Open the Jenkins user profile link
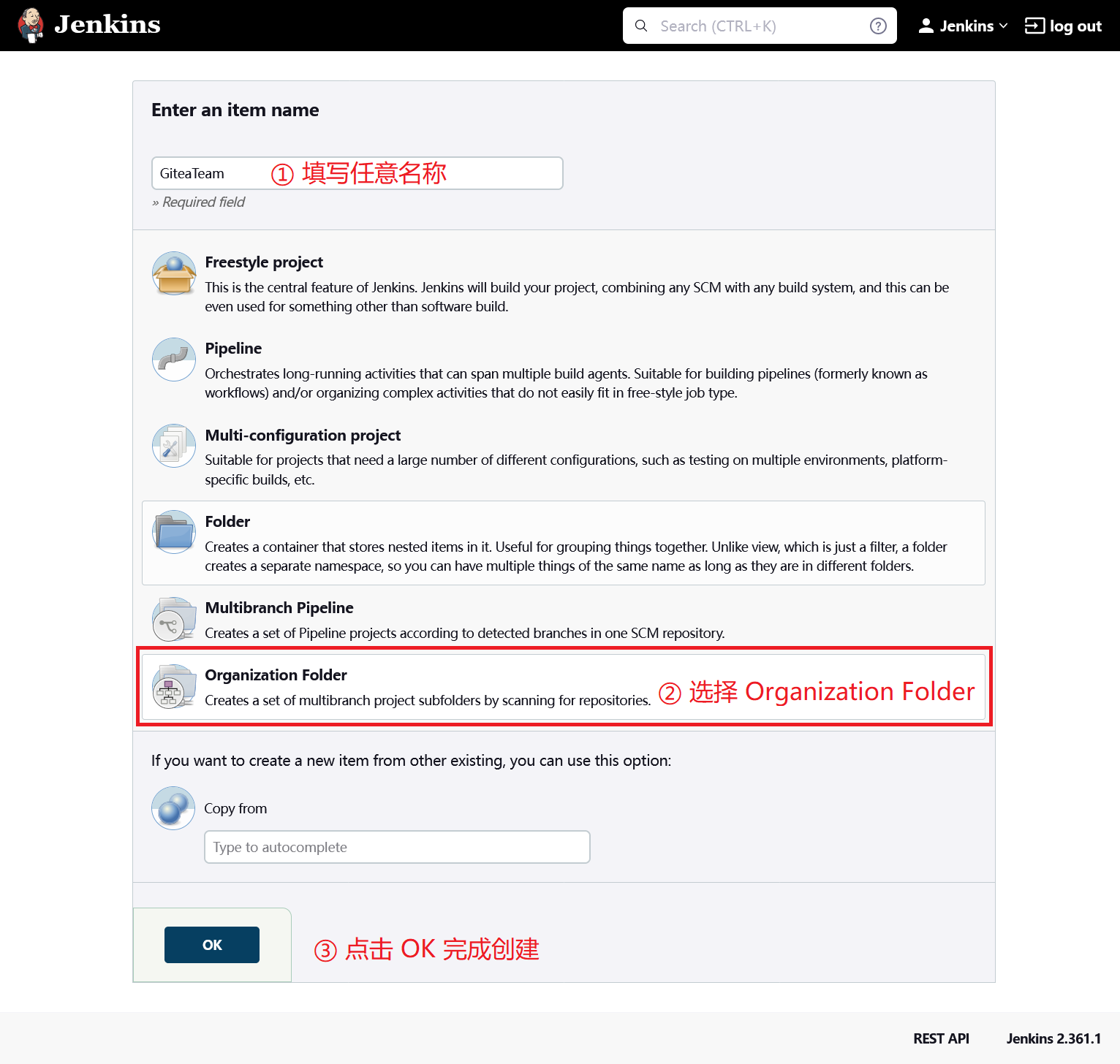Image resolution: width=1120 pixels, height=1064 pixels. 966,26
